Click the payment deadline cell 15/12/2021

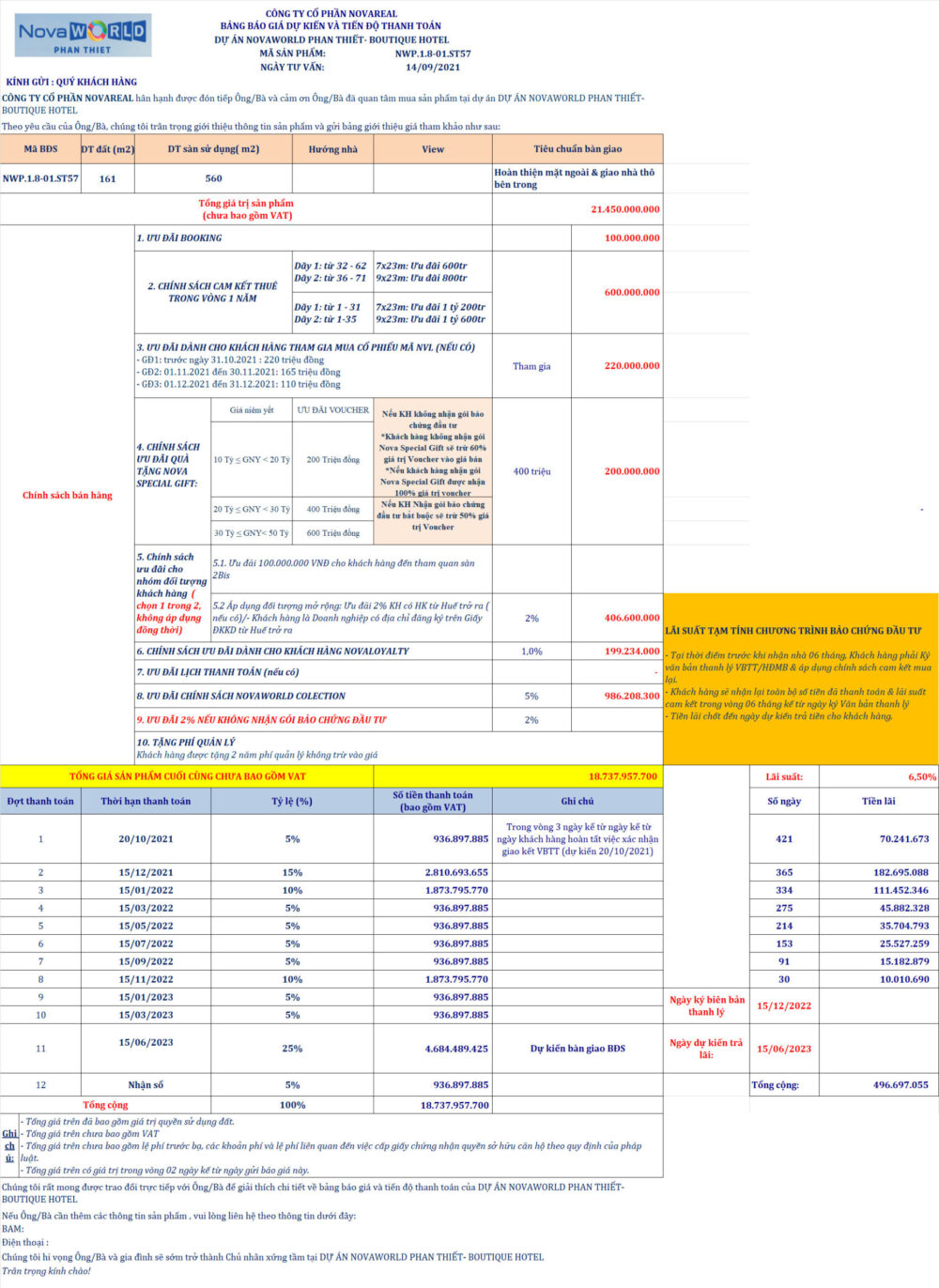146,872
